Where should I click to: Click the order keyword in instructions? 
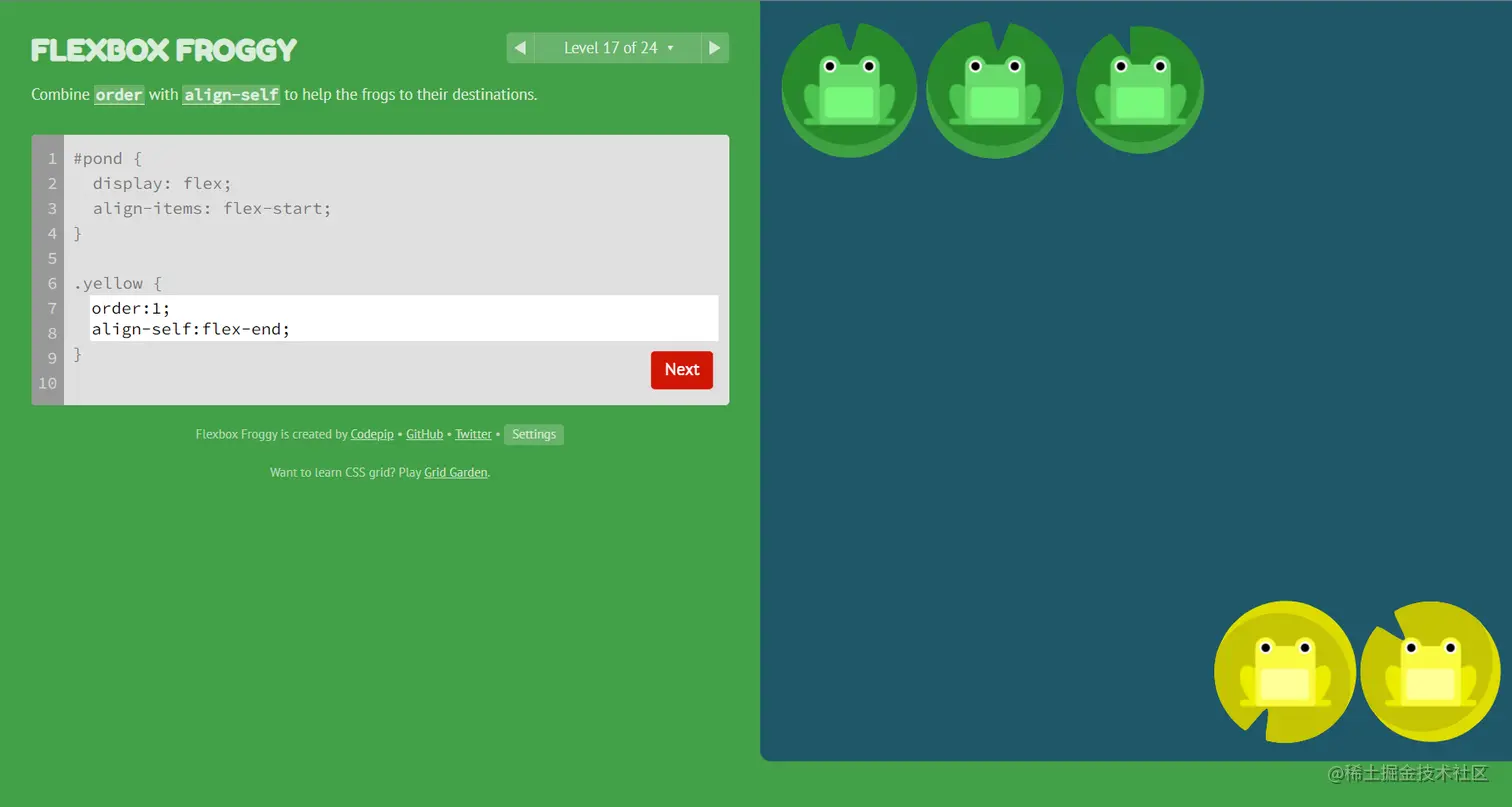[x=119, y=95]
